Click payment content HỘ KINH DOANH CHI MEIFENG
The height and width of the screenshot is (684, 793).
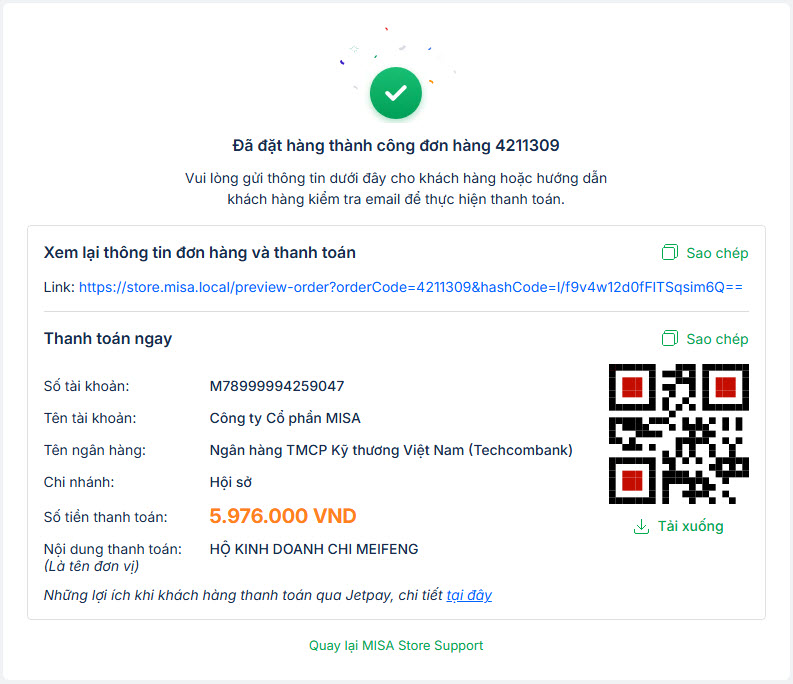pyautogui.click(x=314, y=549)
